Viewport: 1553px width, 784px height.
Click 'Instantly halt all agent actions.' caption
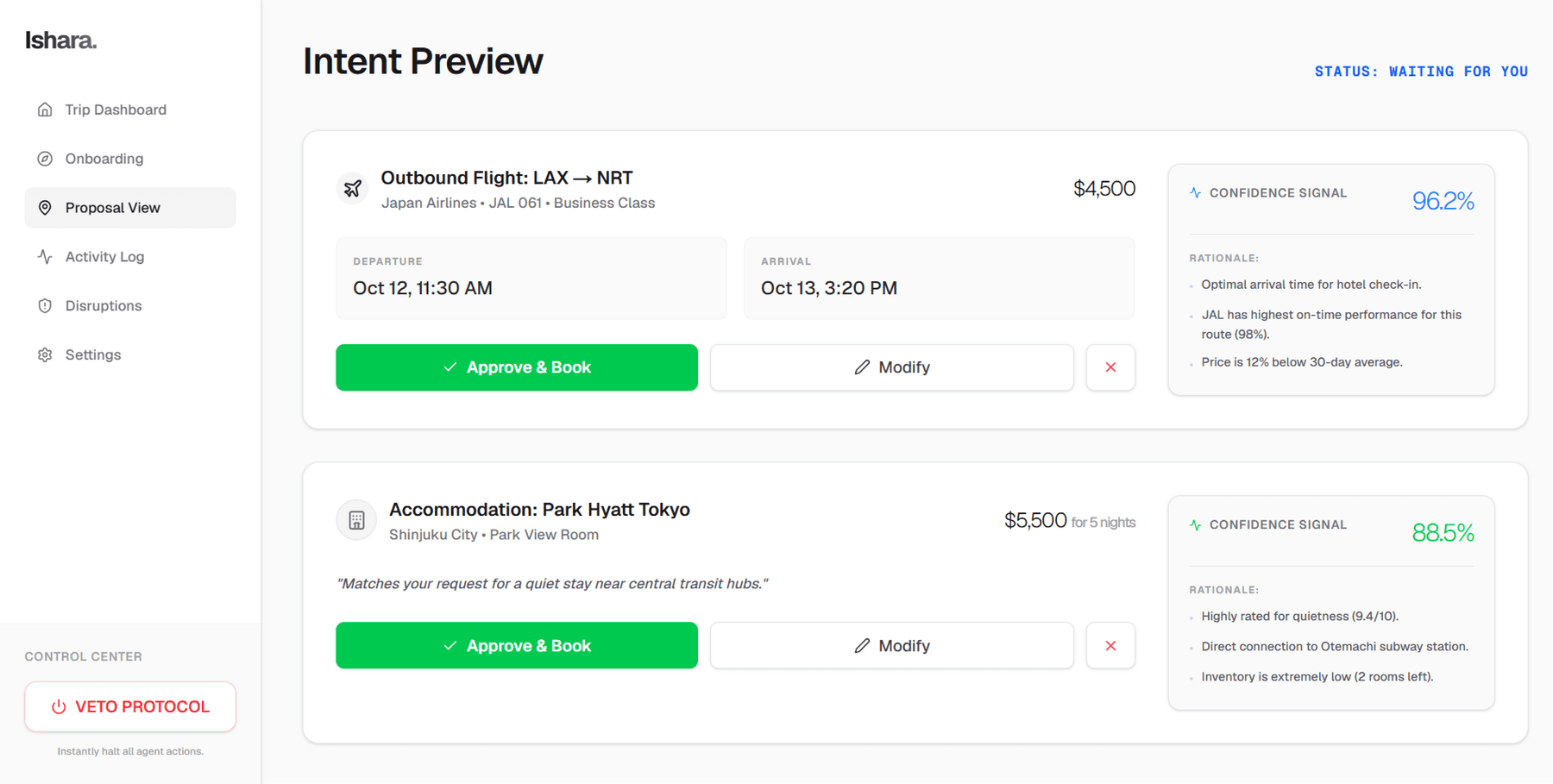click(130, 752)
